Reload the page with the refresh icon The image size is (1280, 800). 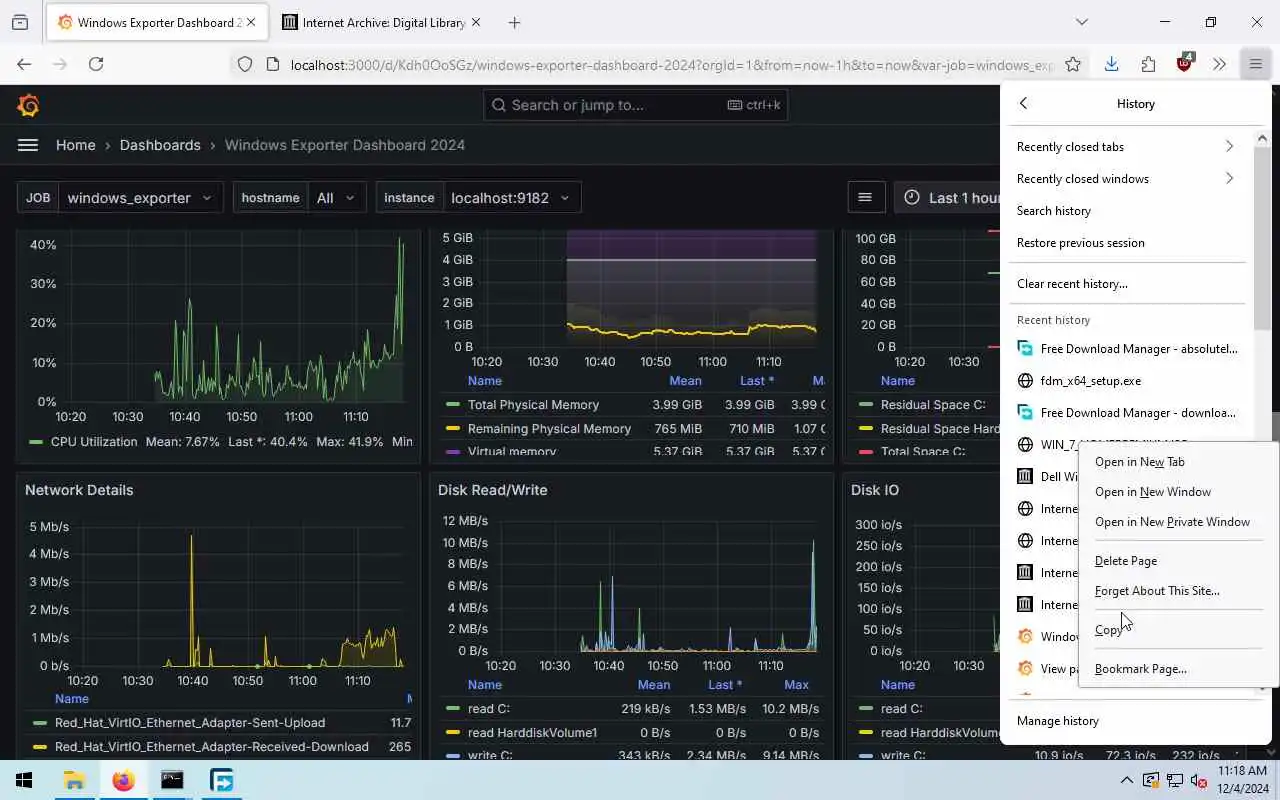(96, 64)
